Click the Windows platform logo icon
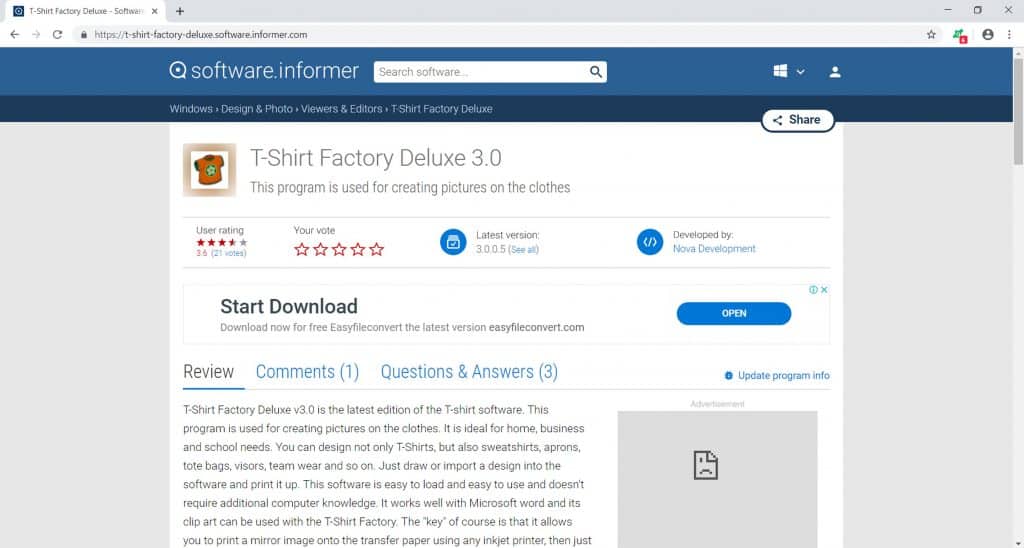The width and height of the screenshot is (1024, 548). point(780,71)
